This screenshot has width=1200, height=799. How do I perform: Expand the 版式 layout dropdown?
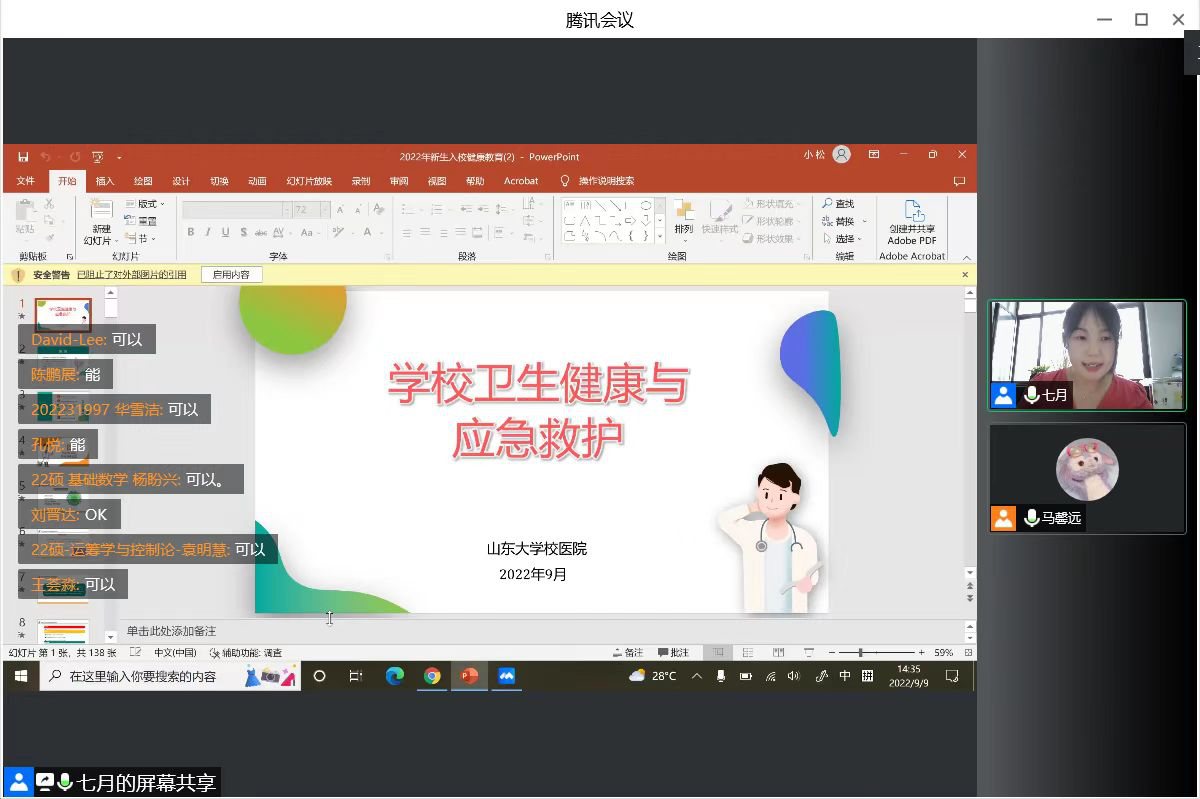tap(147, 204)
